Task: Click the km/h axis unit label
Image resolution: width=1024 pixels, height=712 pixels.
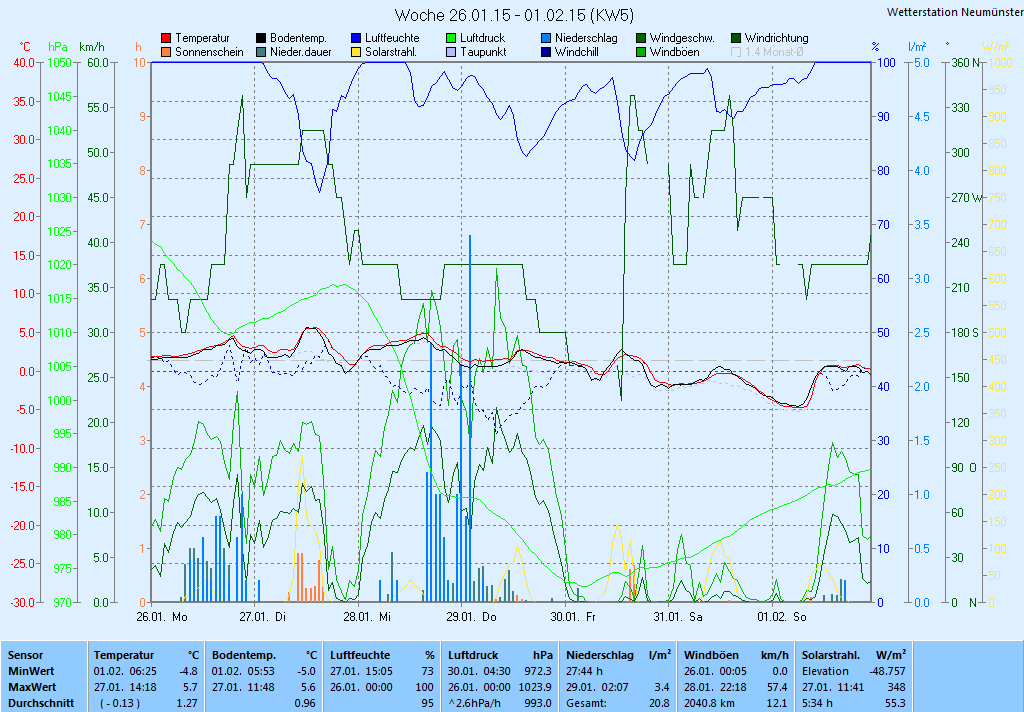Action: 91,47
